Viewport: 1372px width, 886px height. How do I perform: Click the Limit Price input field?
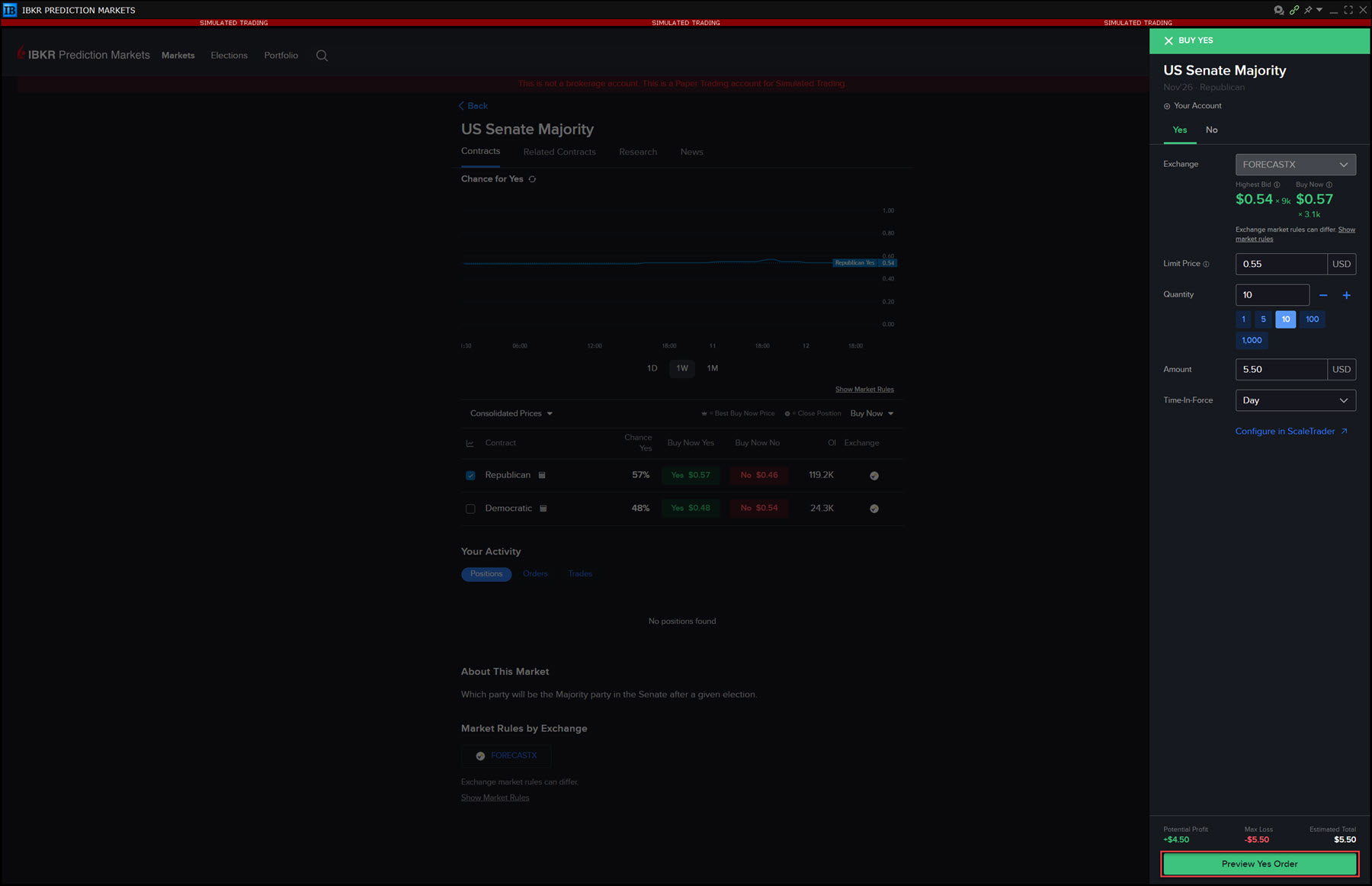pyautogui.click(x=1281, y=264)
